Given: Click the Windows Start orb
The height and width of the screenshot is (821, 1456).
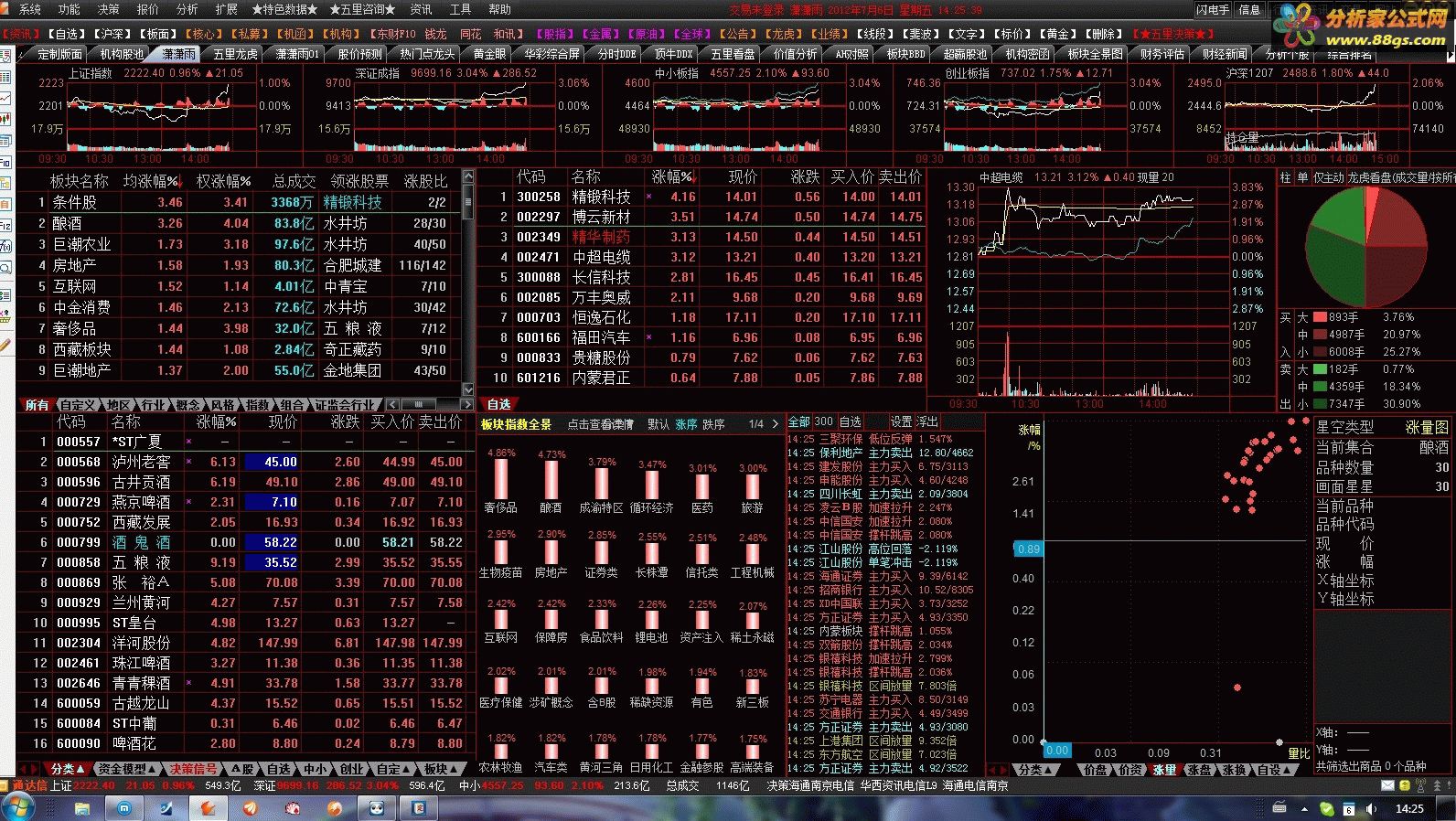Looking at the screenshot, I should pyautogui.click(x=17, y=807).
